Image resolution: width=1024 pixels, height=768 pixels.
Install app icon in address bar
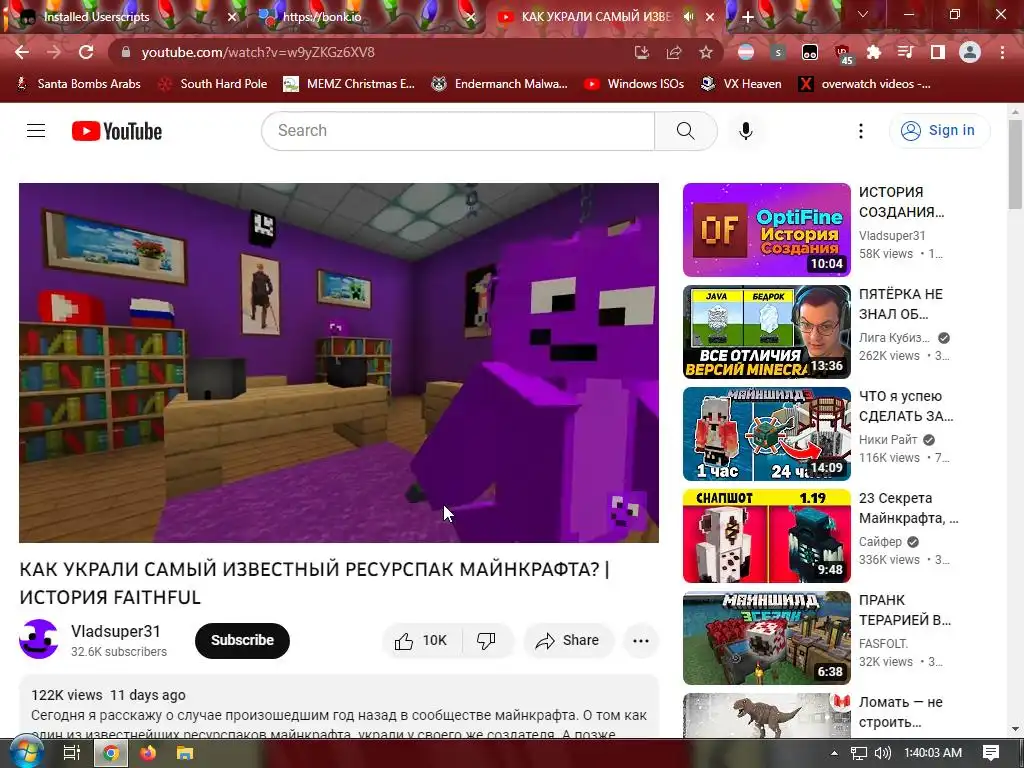point(642,52)
